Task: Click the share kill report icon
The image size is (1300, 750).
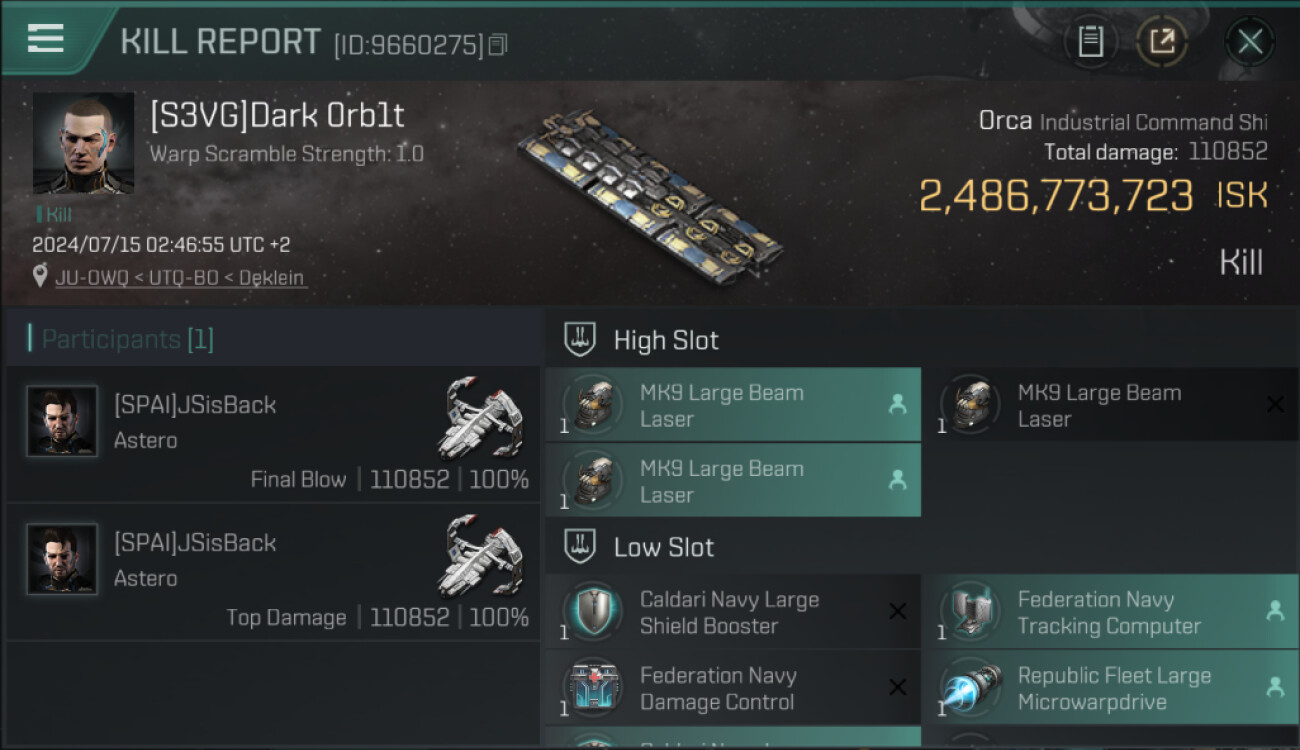Action: 1161,42
